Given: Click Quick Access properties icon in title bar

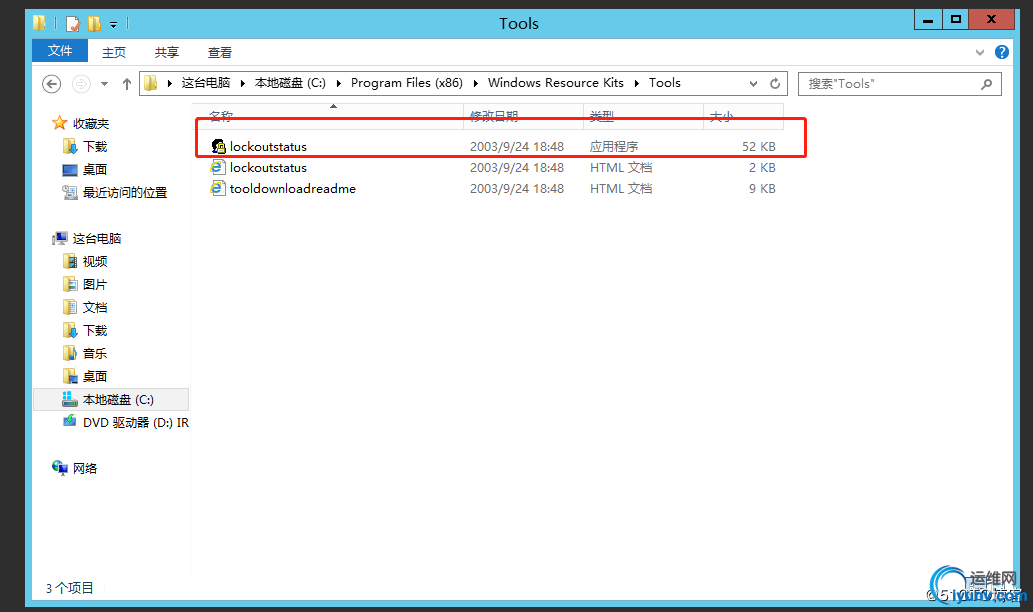Looking at the screenshot, I should point(72,24).
